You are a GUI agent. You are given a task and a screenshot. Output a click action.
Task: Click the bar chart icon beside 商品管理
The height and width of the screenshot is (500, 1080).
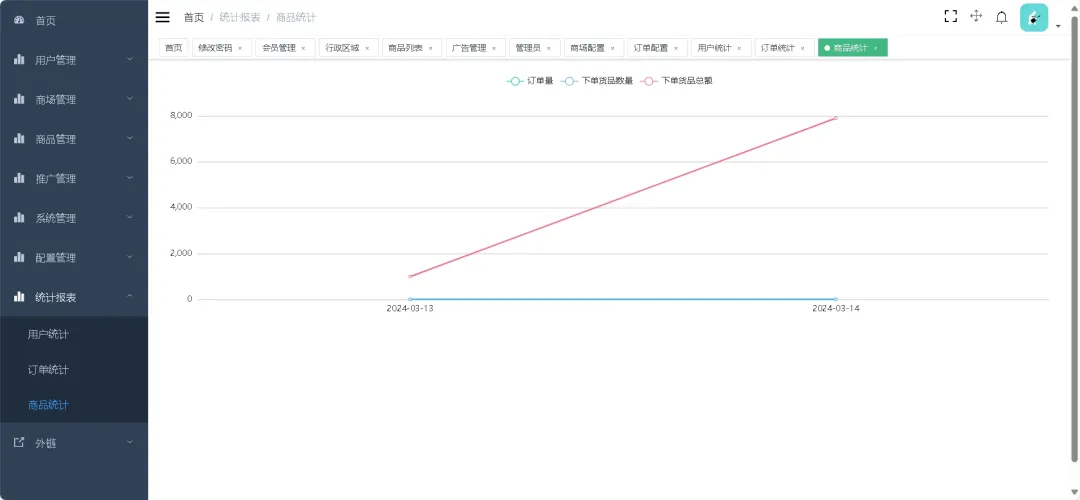point(19,138)
